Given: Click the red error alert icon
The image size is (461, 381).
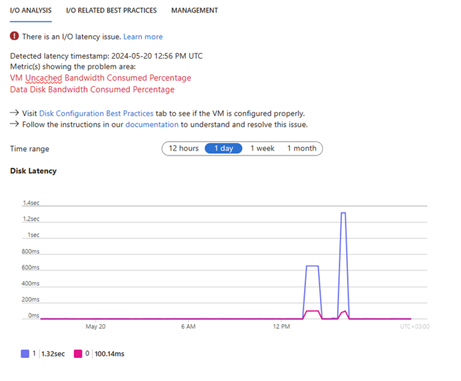Looking at the screenshot, I should 14,36.
